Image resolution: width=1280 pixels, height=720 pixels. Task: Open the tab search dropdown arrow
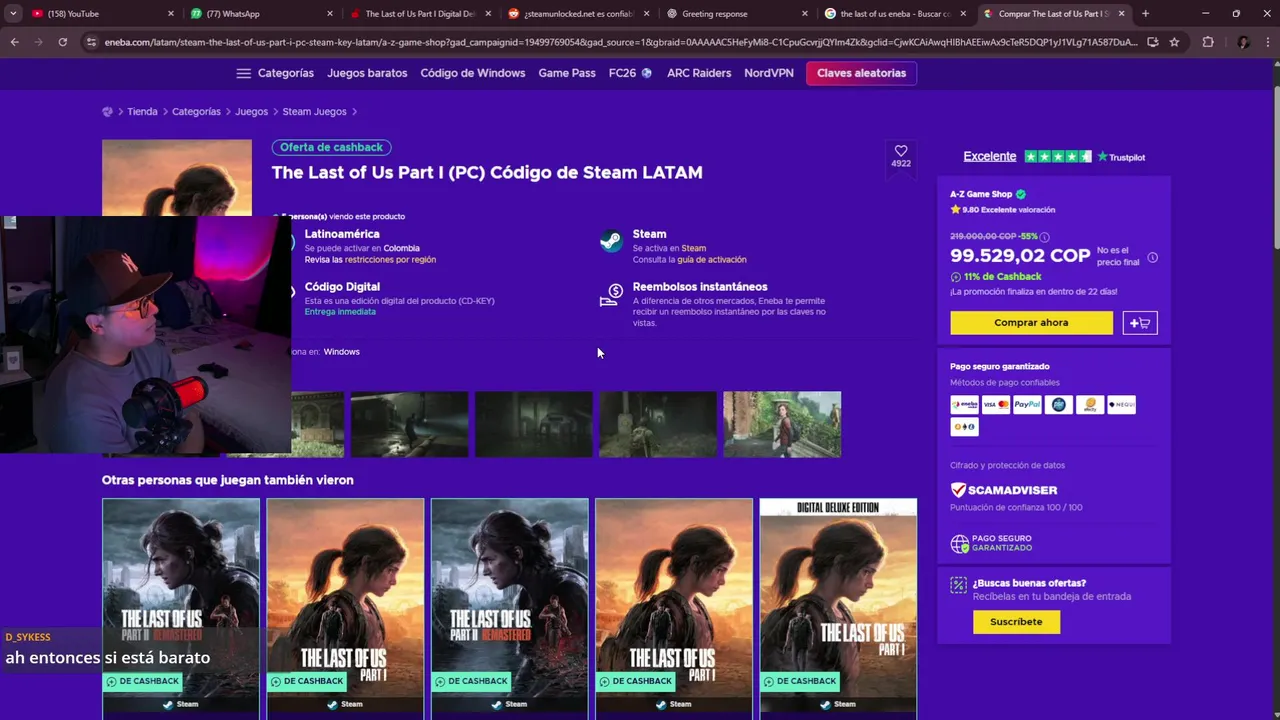tap(13, 14)
